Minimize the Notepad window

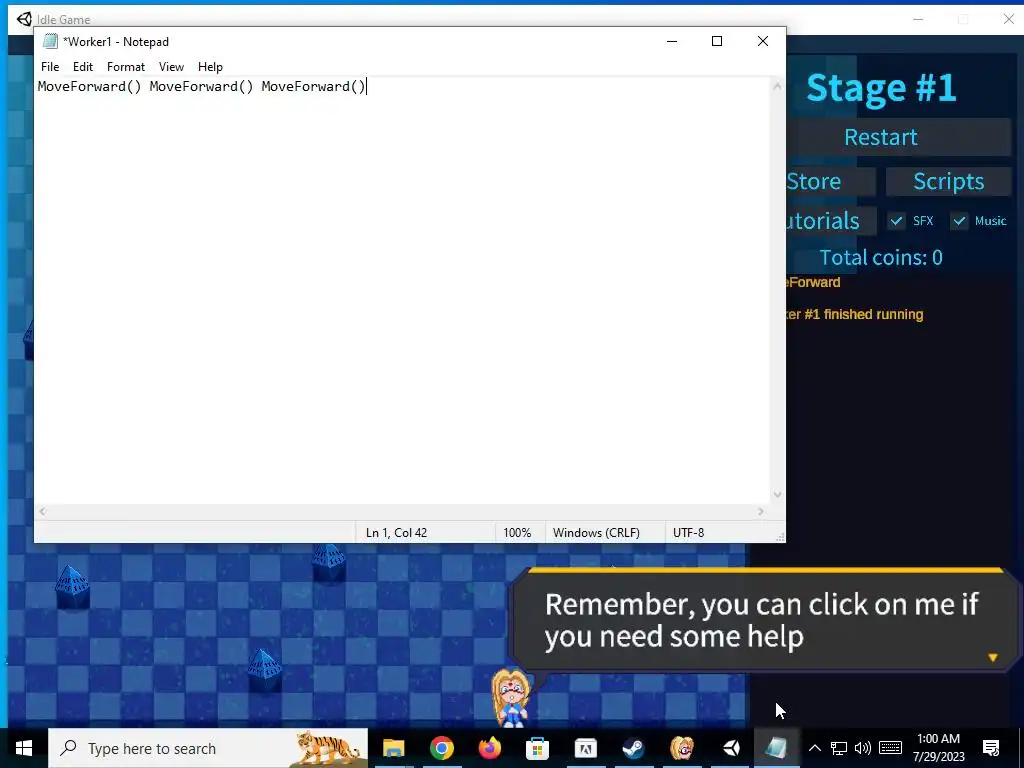(x=672, y=41)
